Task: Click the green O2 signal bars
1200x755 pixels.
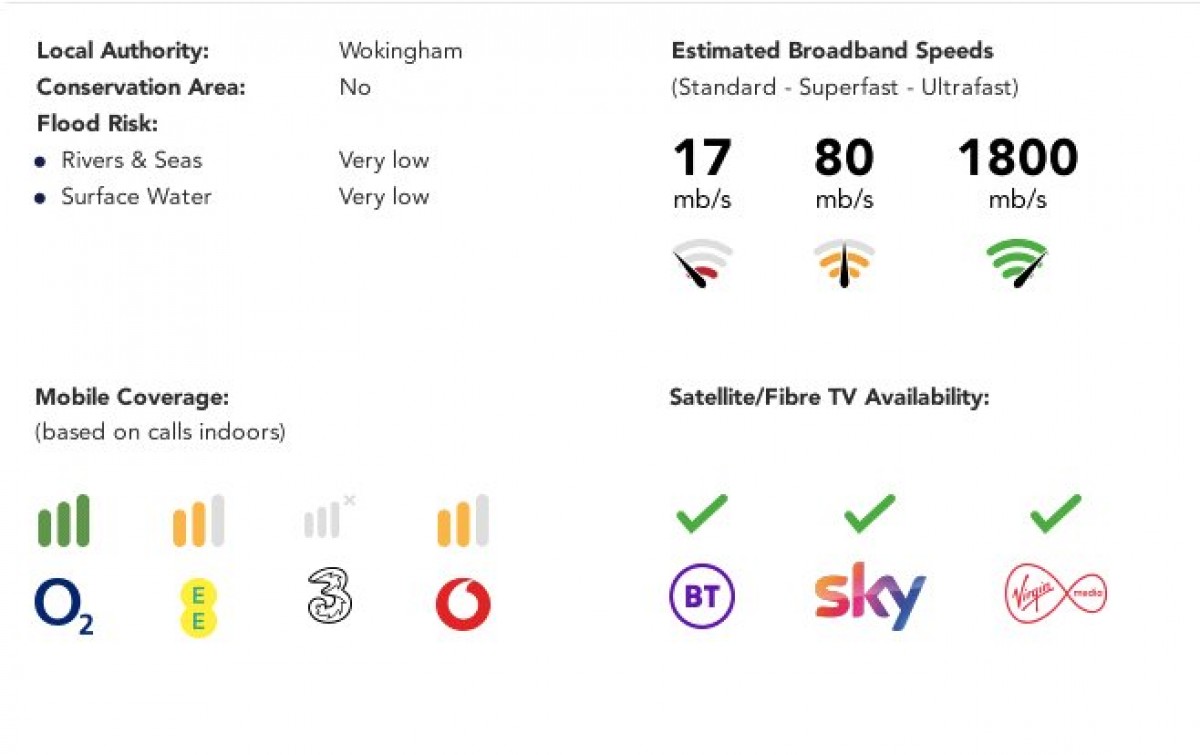Action: pos(64,520)
